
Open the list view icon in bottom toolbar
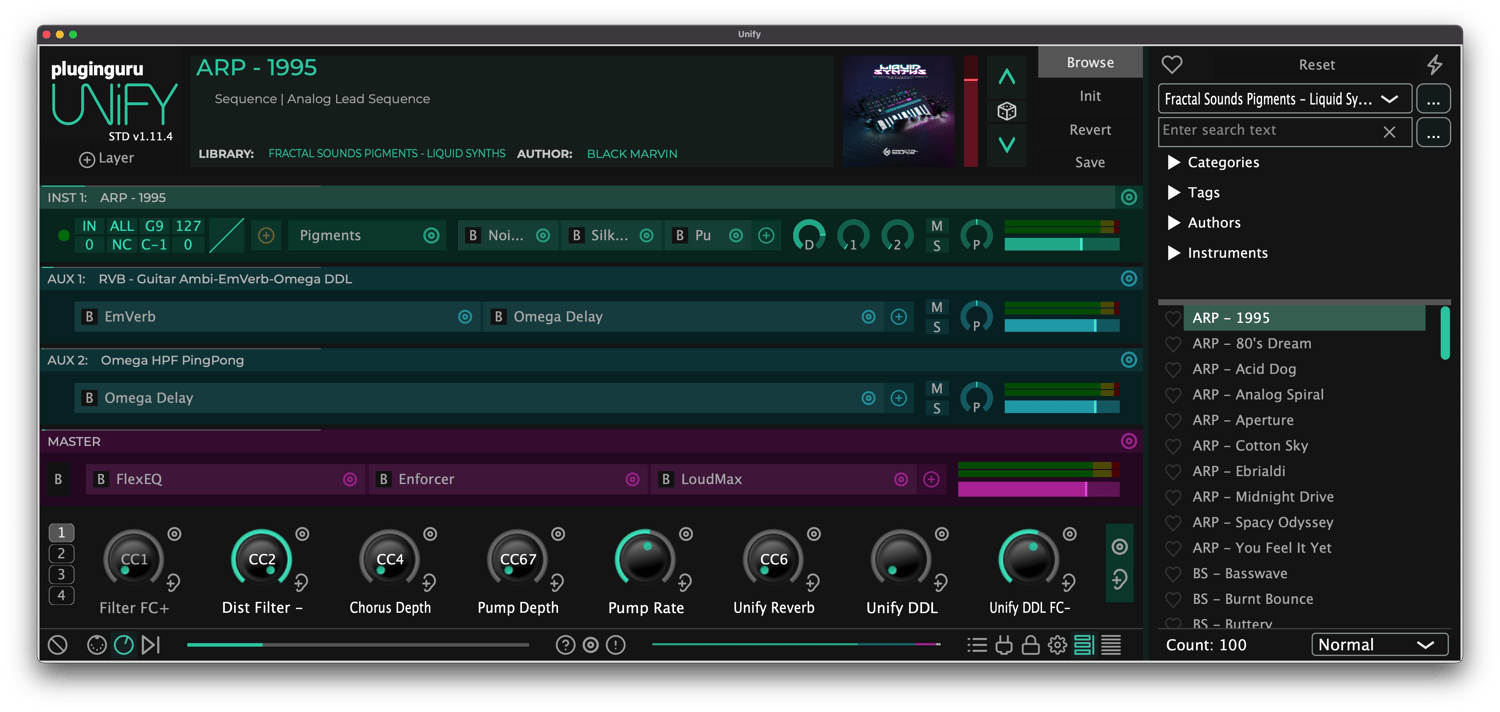tap(977, 645)
